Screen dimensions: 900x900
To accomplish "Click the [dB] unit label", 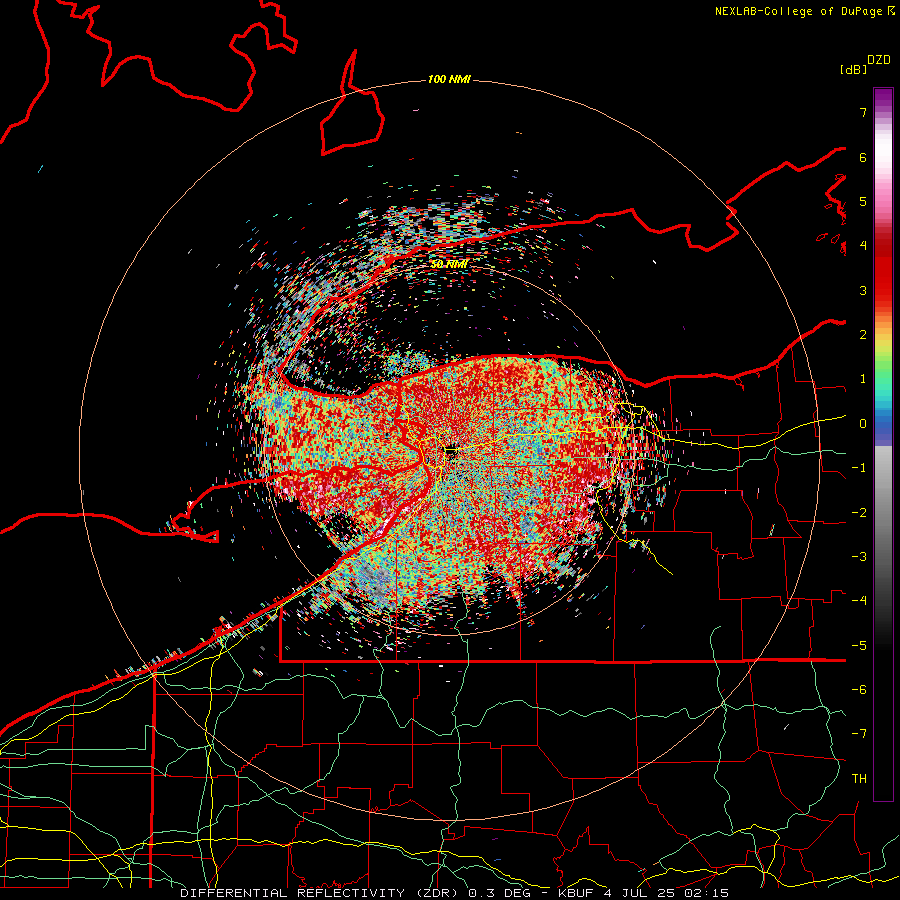I will click(854, 69).
